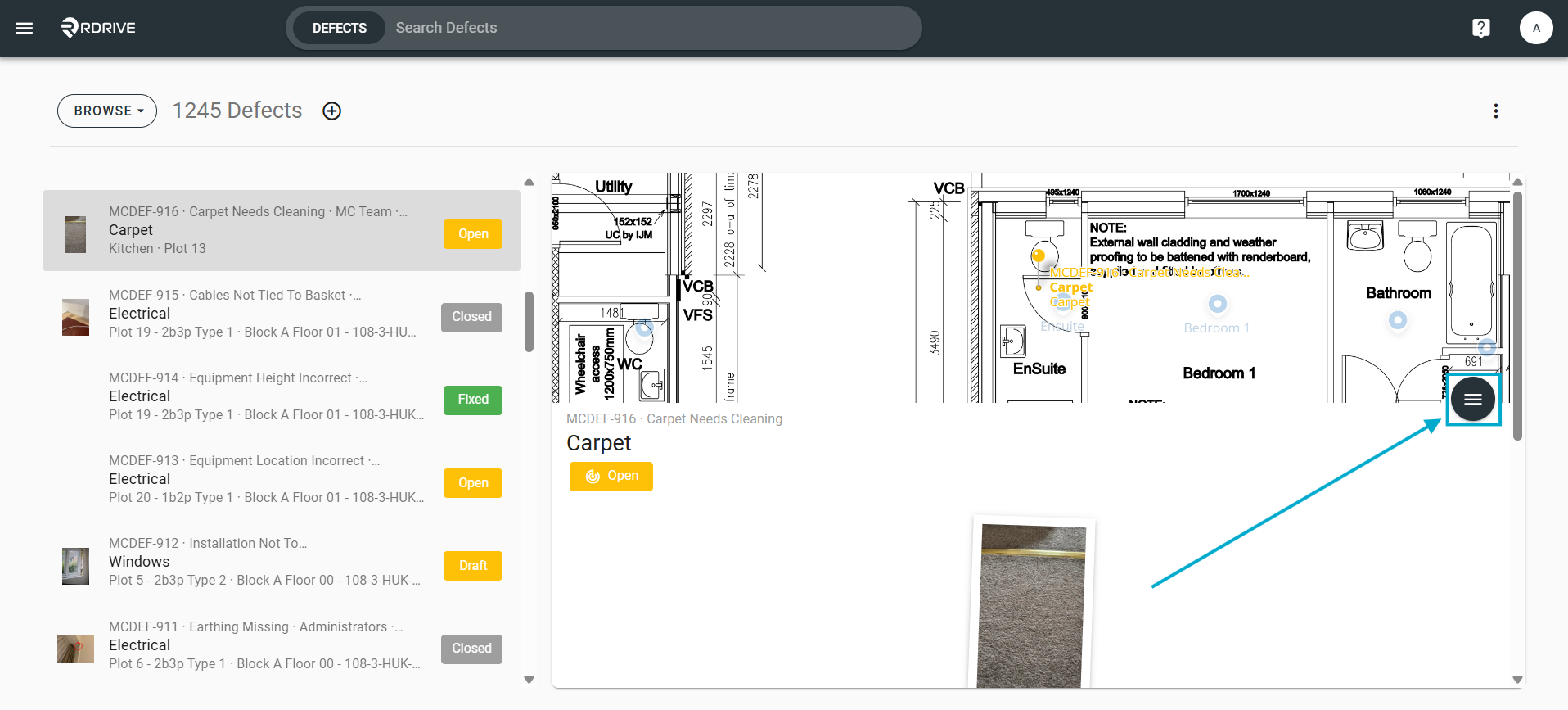Click the detail panel scrollbar thumb
The height and width of the screenshot is (710, 1568).
[x=1518, y=316]
